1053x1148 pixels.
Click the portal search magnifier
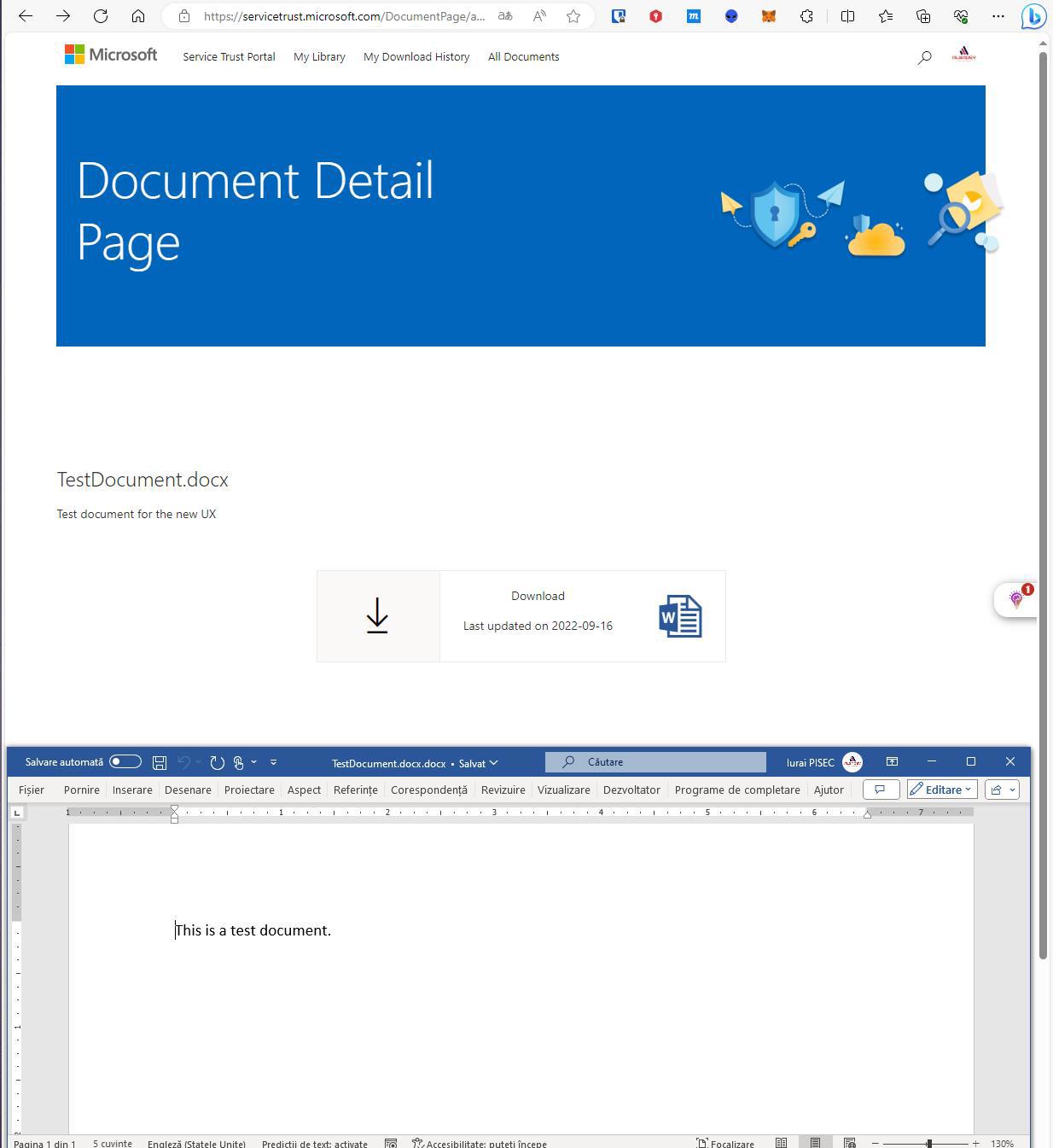coord(924,57)
